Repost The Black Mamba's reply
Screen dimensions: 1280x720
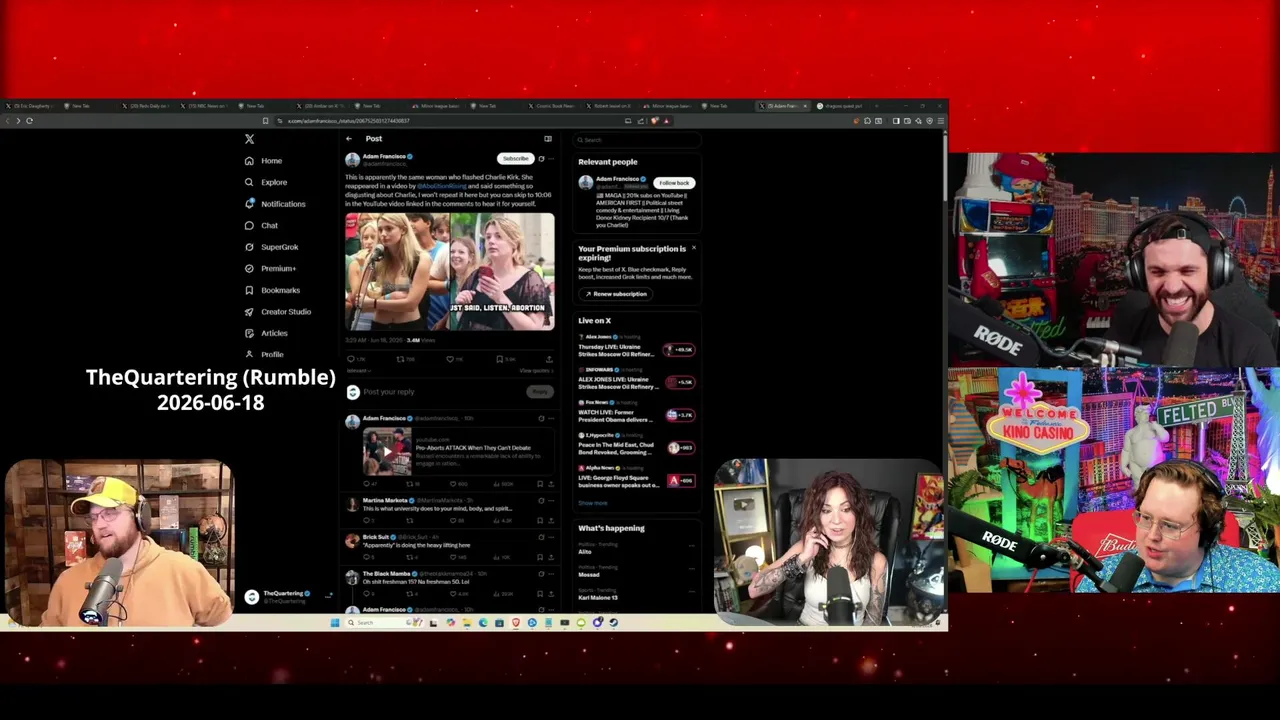coord(411,594)
